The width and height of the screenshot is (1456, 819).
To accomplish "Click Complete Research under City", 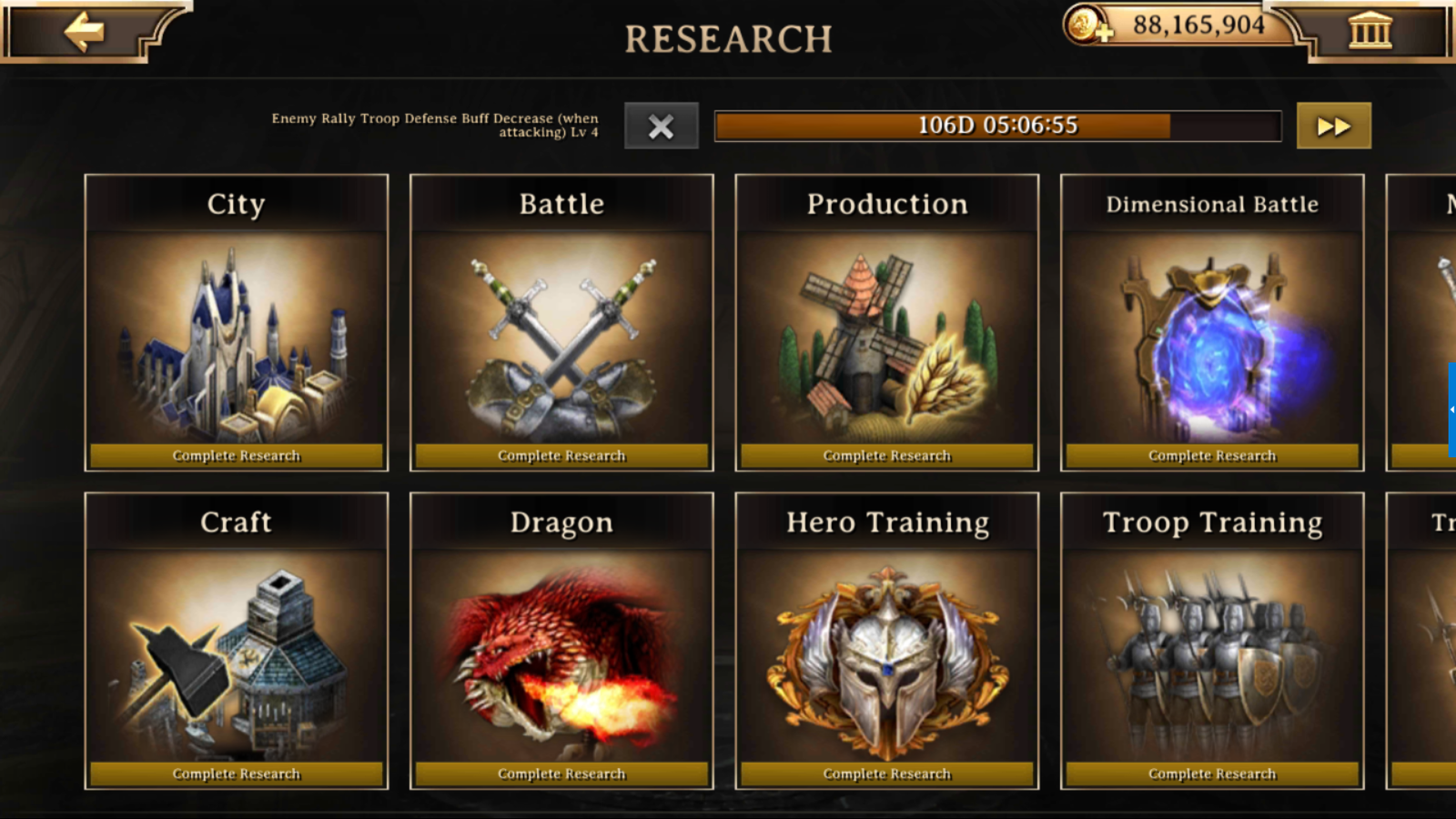I will coord(237,456).
